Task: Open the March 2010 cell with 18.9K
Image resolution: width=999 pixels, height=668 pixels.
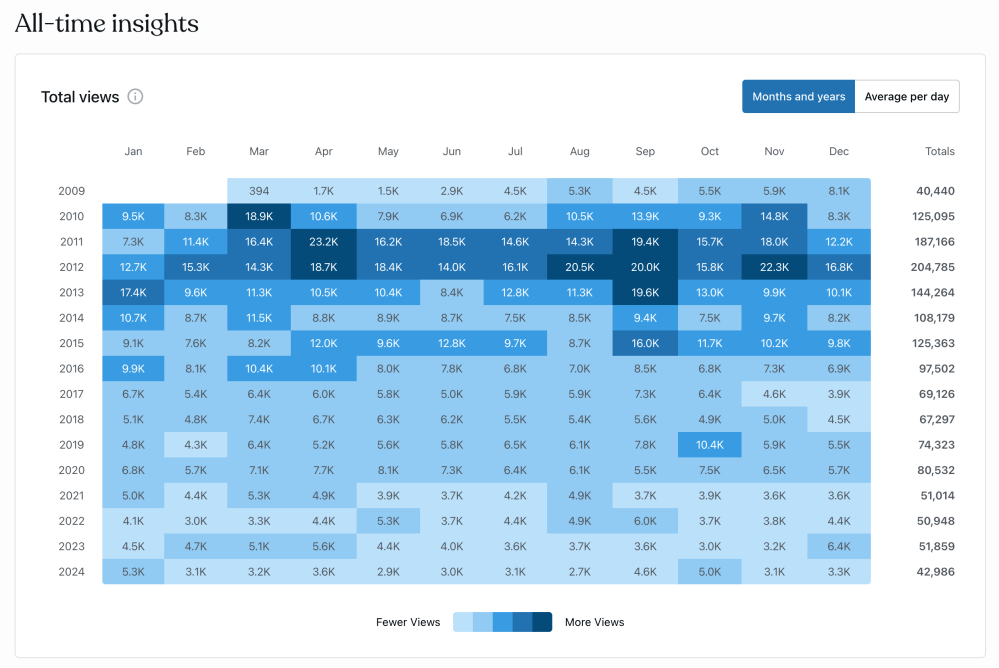Action: [259, 216]
